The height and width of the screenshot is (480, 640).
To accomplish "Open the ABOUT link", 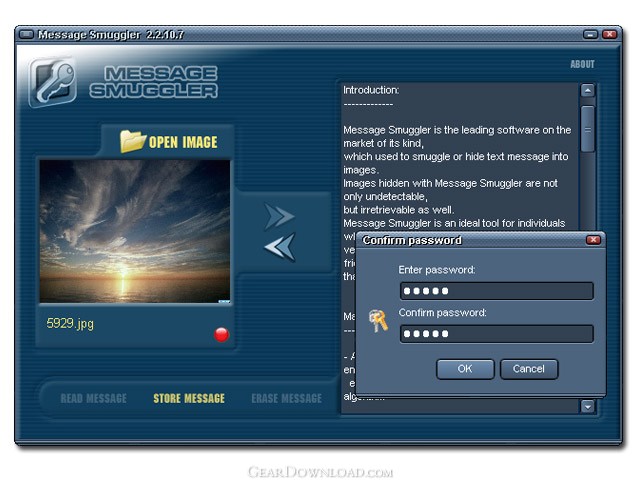I will point(582,64).
